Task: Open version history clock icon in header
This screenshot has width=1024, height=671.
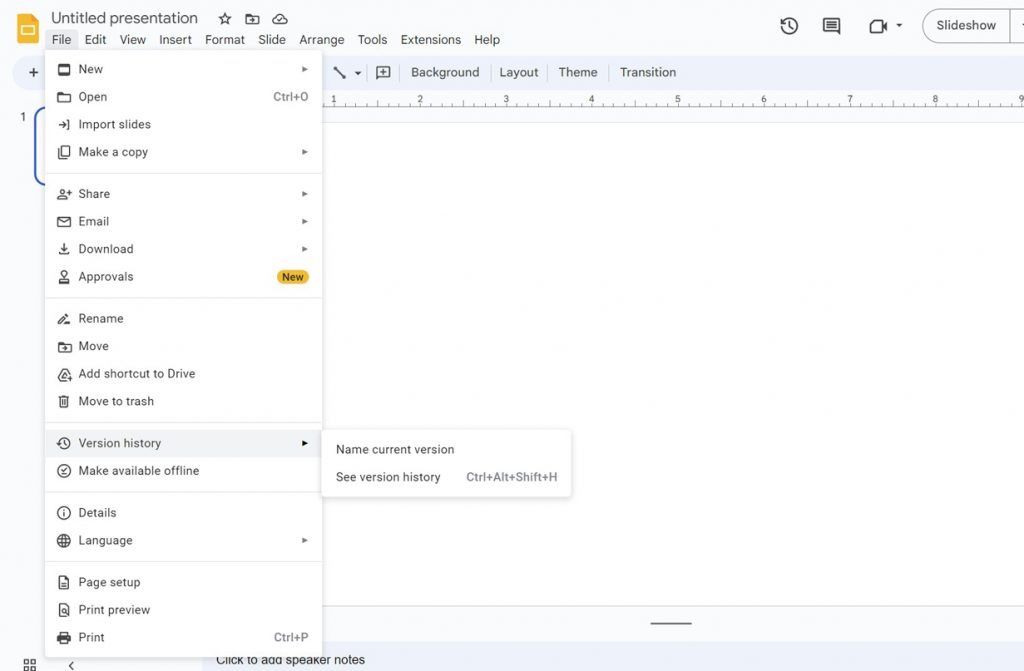Action: pos(789,26)
